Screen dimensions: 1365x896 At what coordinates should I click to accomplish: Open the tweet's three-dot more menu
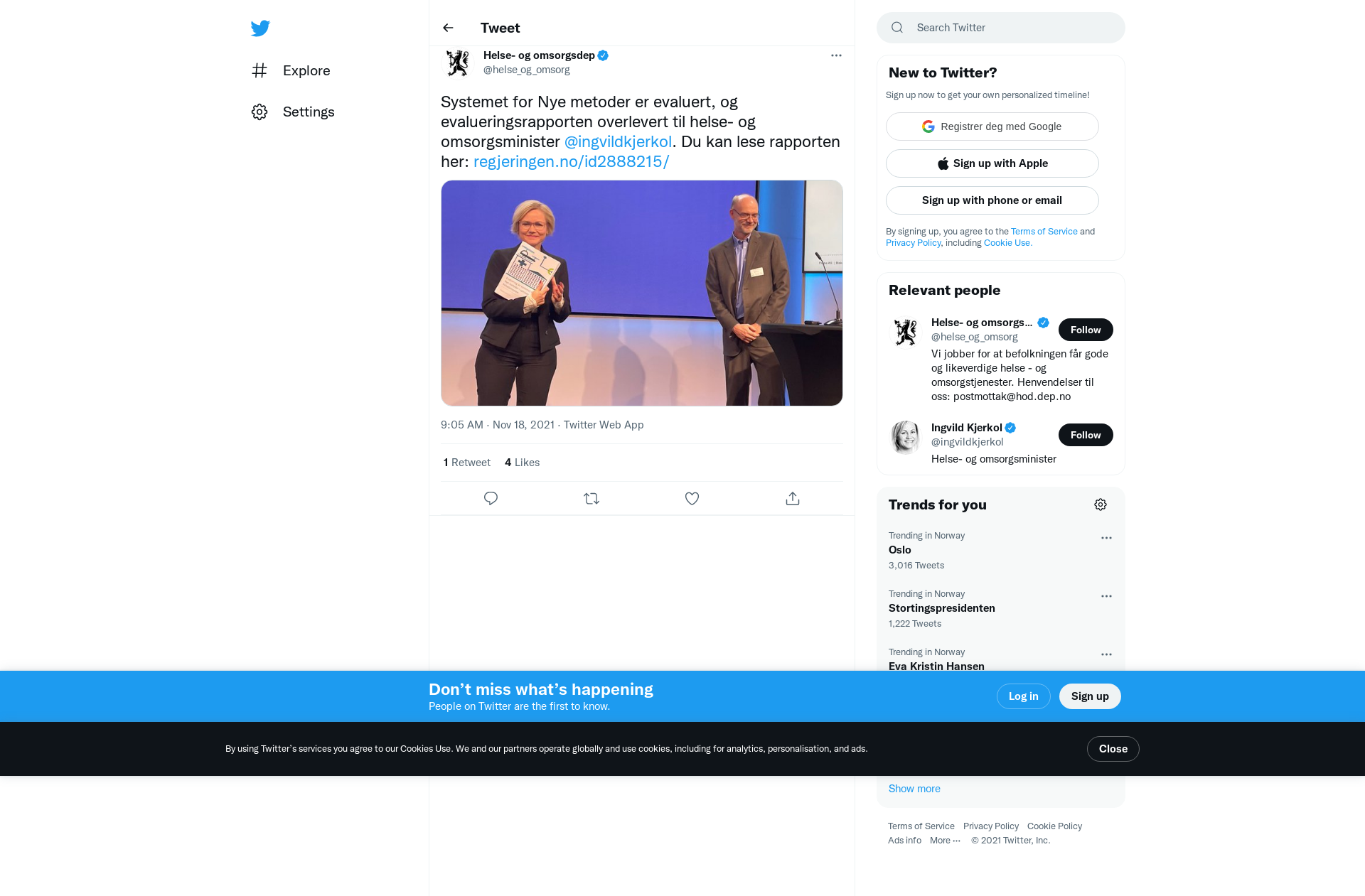[836, 55]
